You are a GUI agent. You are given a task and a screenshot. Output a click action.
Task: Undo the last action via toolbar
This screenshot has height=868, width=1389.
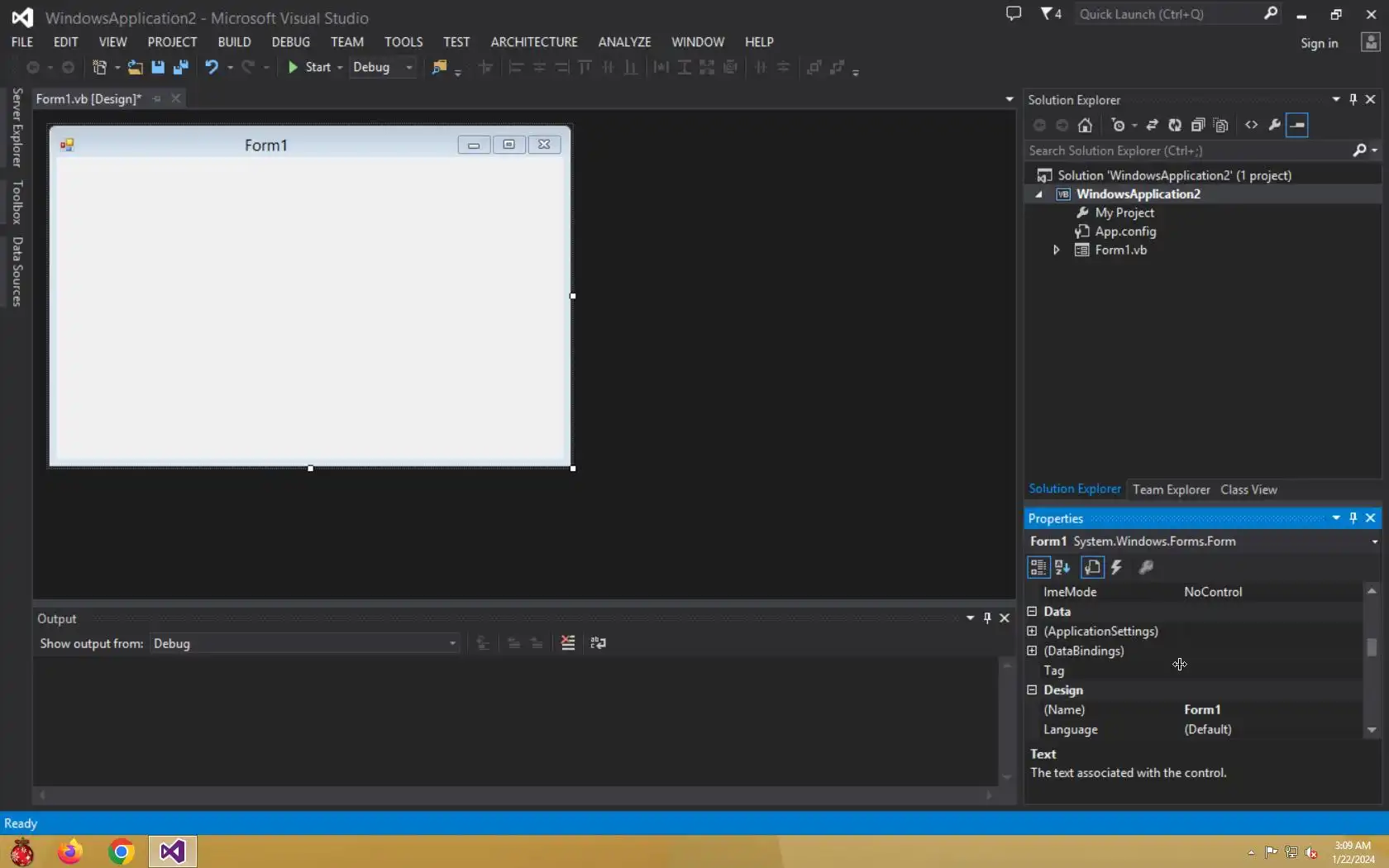coord(212,68)
